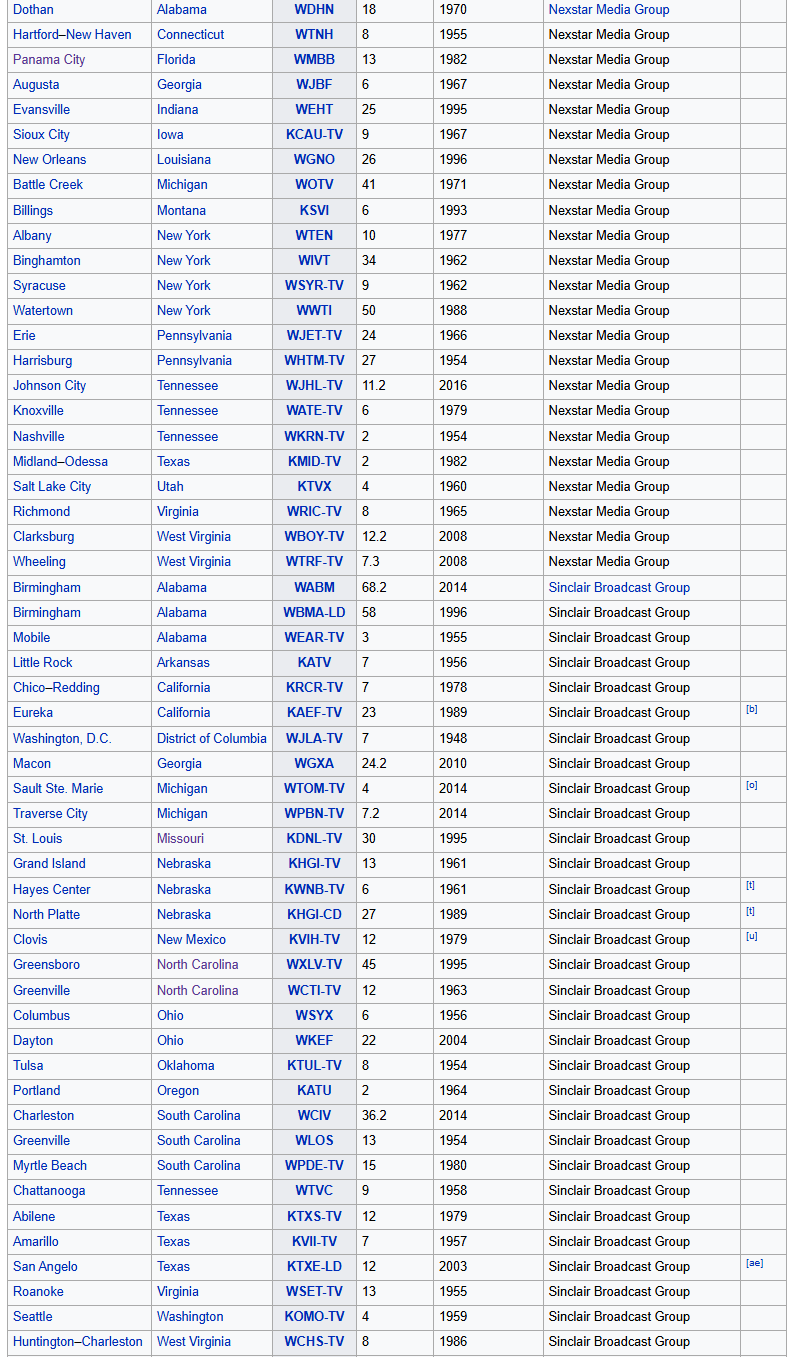
Task: Open the WTRF-TV station link
Action: tap(314, 561)
